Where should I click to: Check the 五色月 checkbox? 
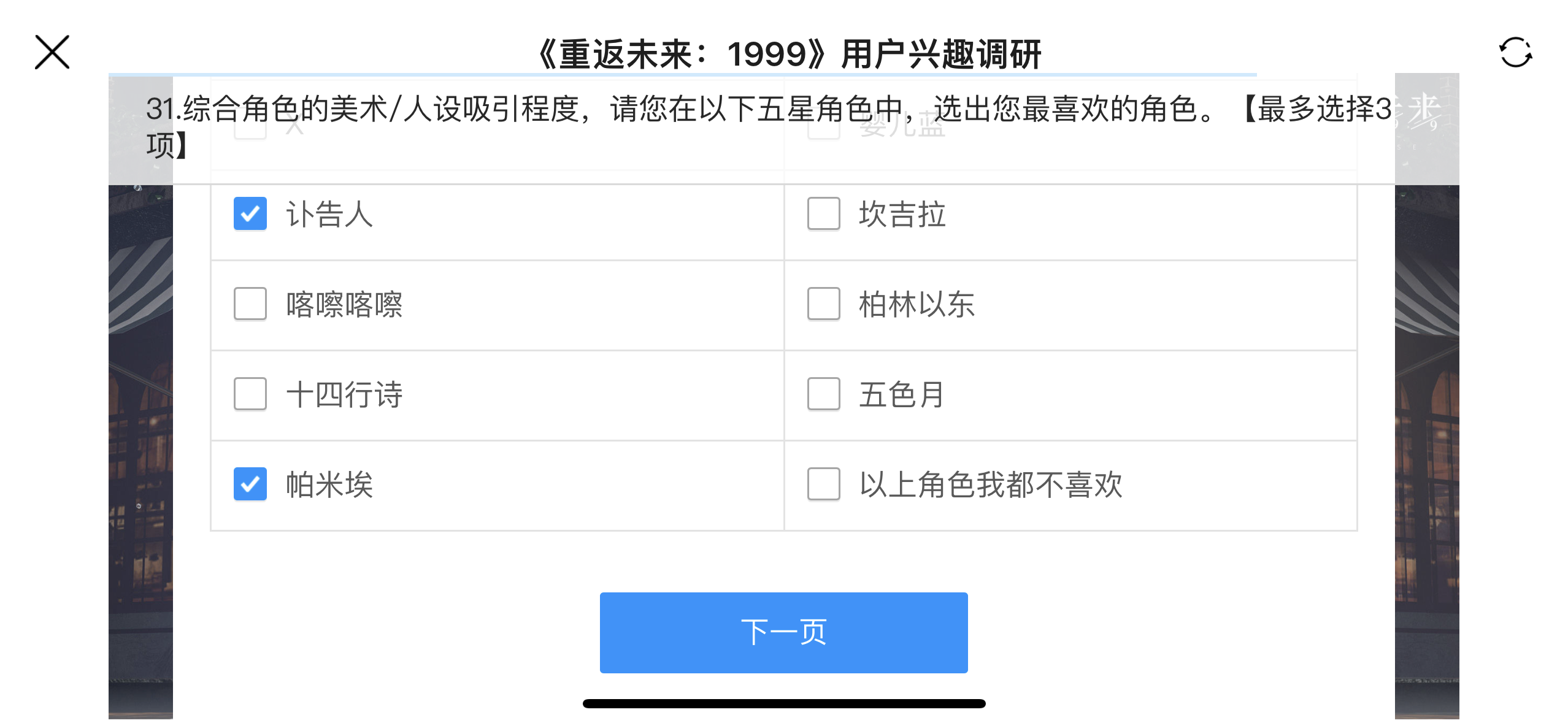point(823,394)
